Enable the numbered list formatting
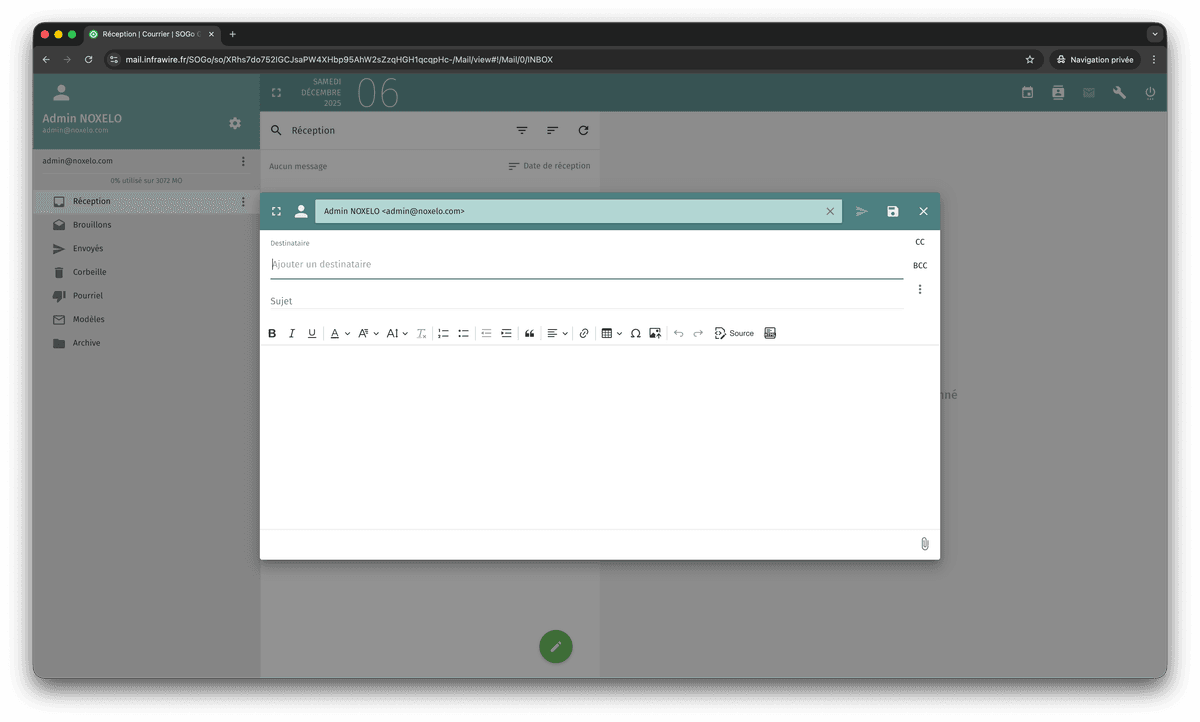This screenshot has width=1200, height=722. click(x=443, y=333)
